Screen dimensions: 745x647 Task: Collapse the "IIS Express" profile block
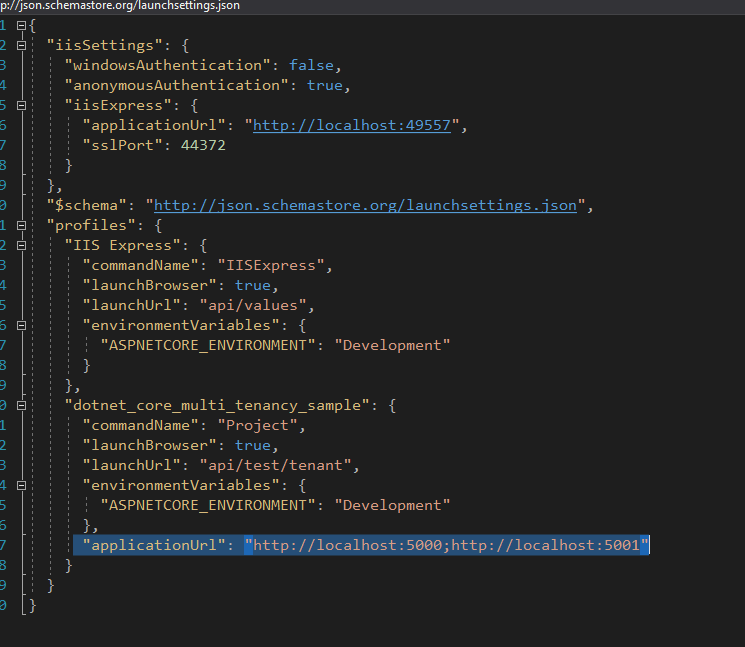tap(21, 246)
